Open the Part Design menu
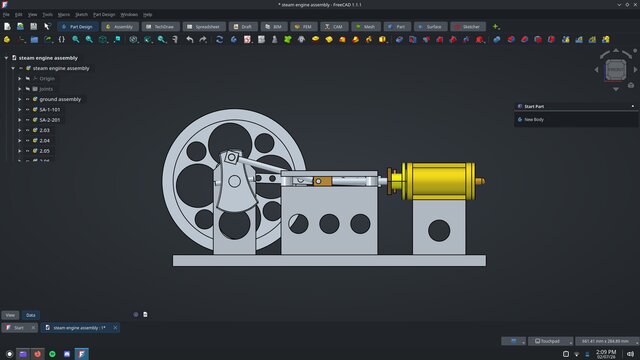The image size is (640, 360). (104, 15)
